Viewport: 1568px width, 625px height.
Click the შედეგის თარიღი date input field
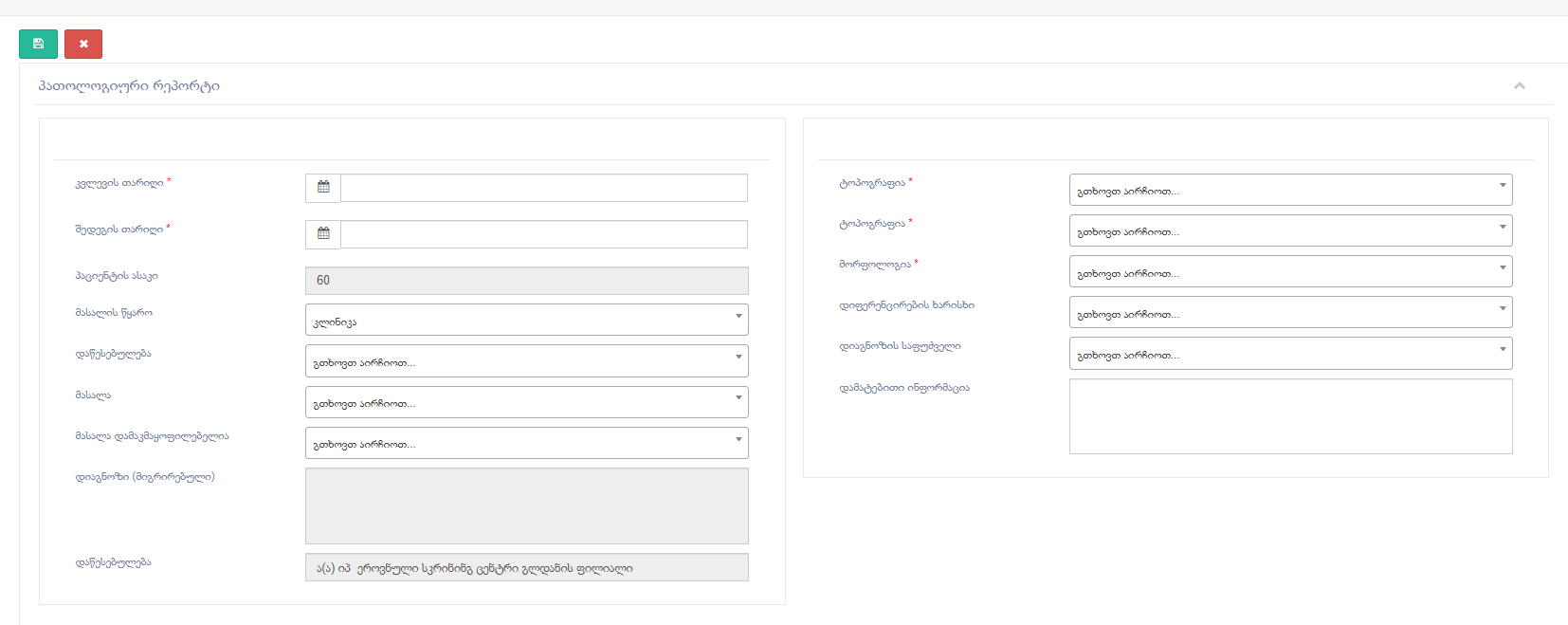(x=543, y=234)
